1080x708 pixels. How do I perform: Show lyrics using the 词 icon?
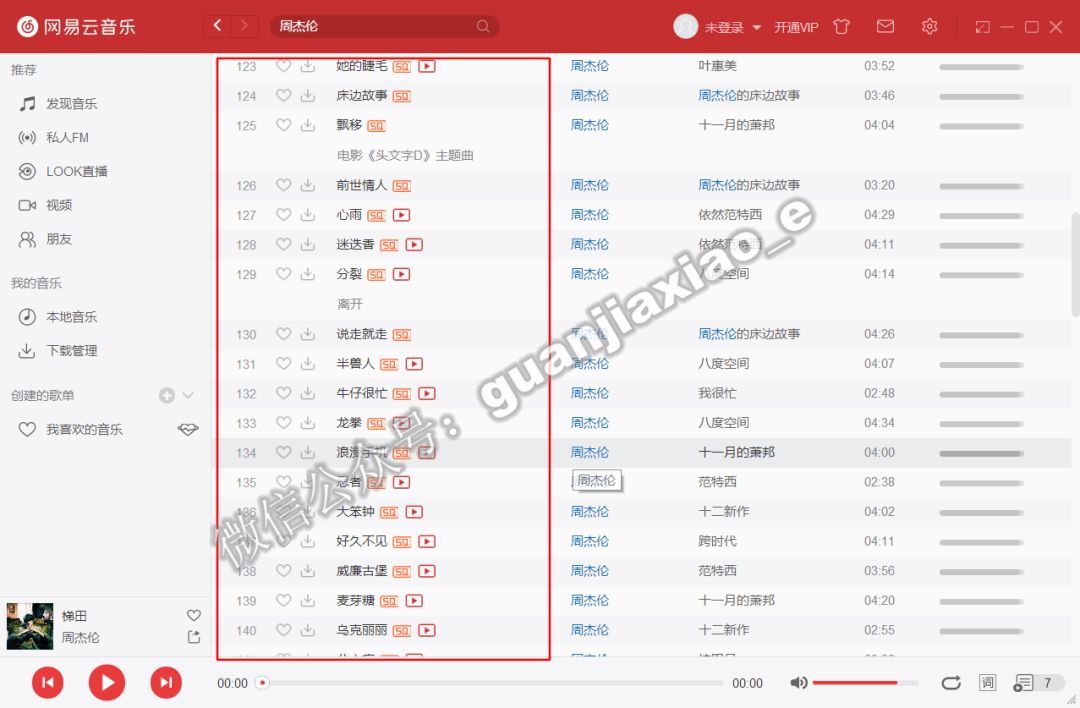point(986,682)
